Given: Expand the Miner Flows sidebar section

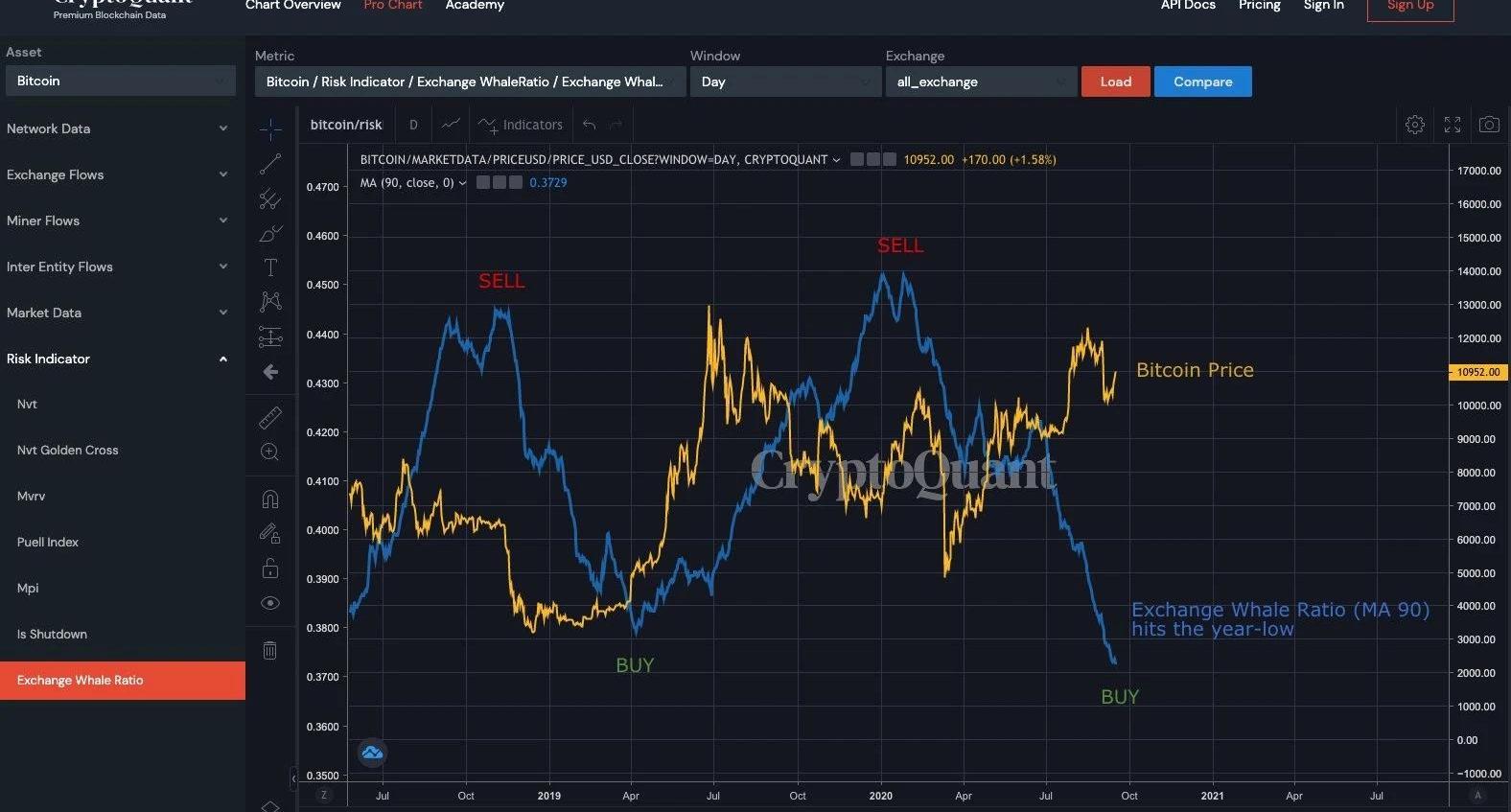Looking at the screenshot, I should 116,220.
